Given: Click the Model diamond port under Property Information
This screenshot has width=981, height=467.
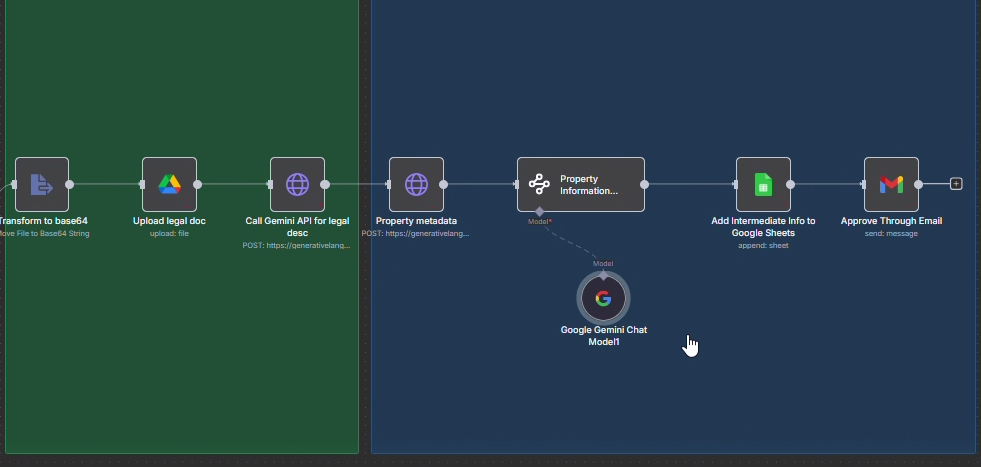Looking at the screenshot, I should (539, 212).
